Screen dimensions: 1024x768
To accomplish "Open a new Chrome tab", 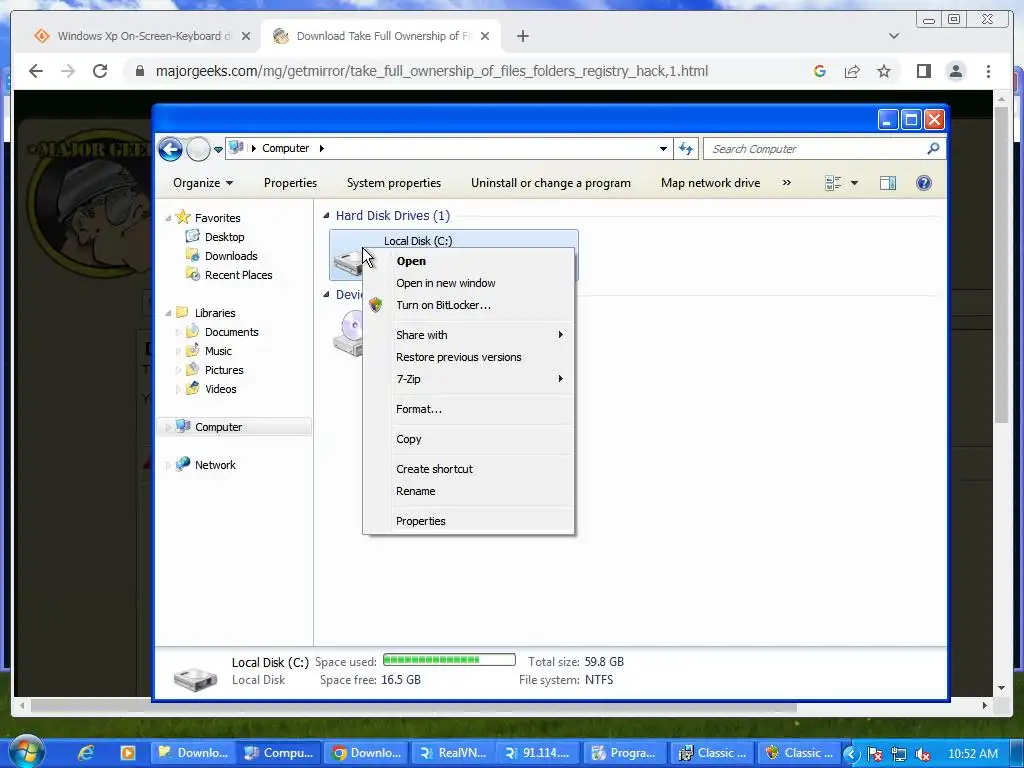I will (x=522, y=36).
